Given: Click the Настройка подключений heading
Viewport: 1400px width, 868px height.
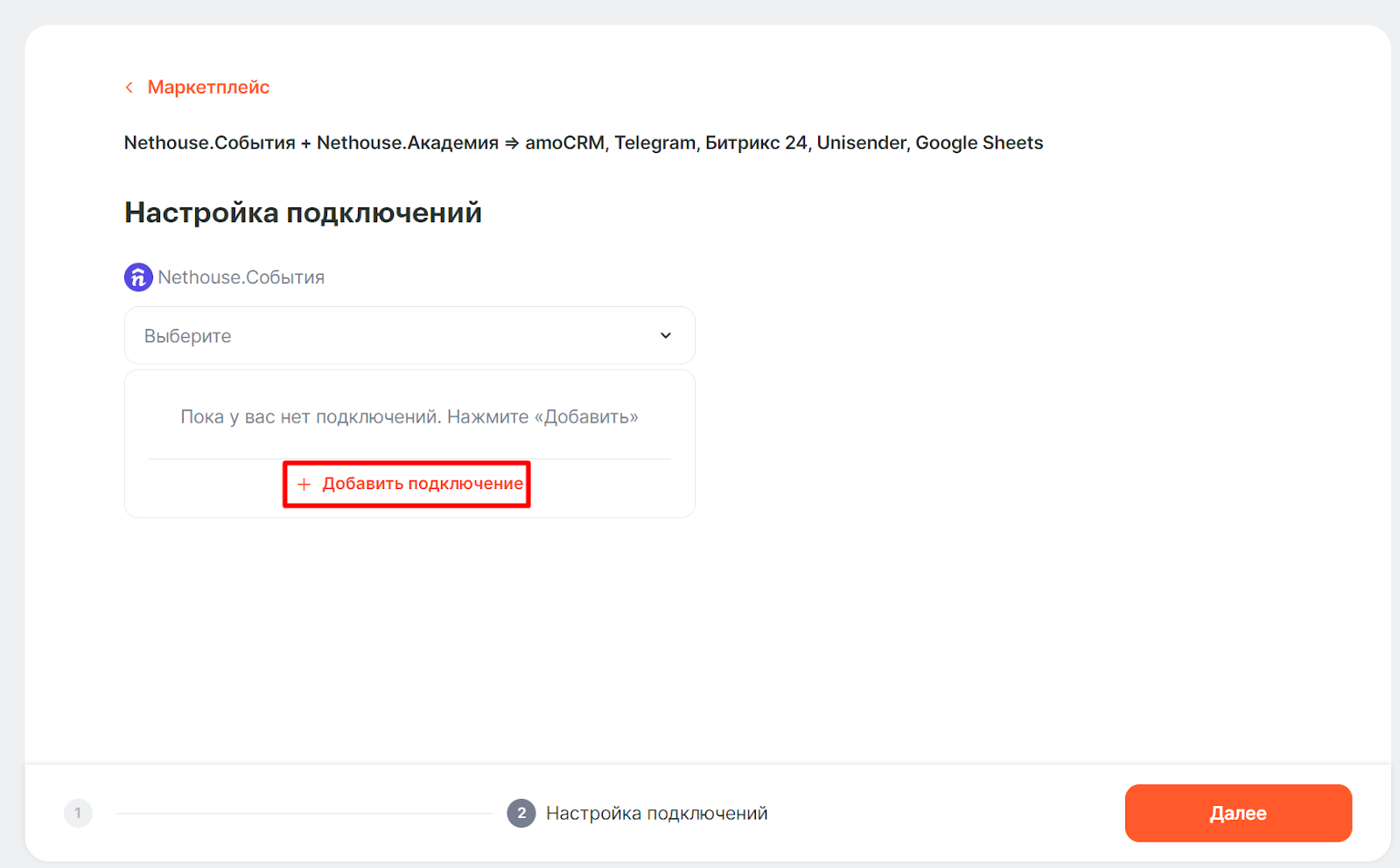Looking at the screenshot, I should coord(303,213).
